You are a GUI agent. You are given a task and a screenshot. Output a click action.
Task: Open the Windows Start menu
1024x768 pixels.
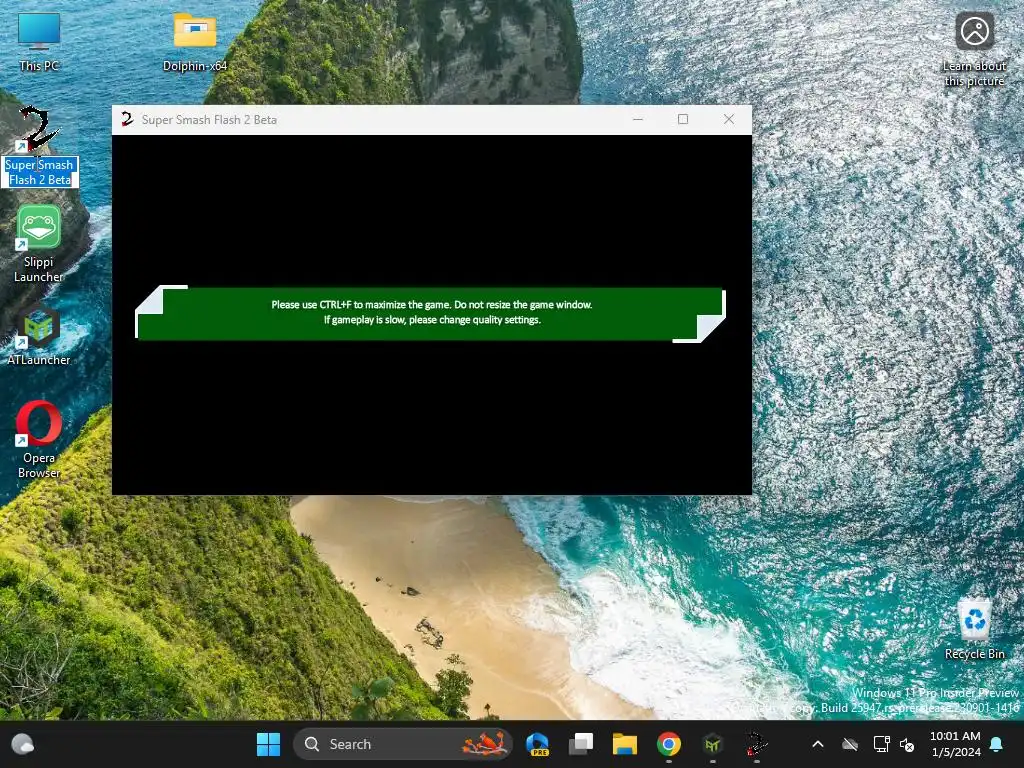pos(268,744)
